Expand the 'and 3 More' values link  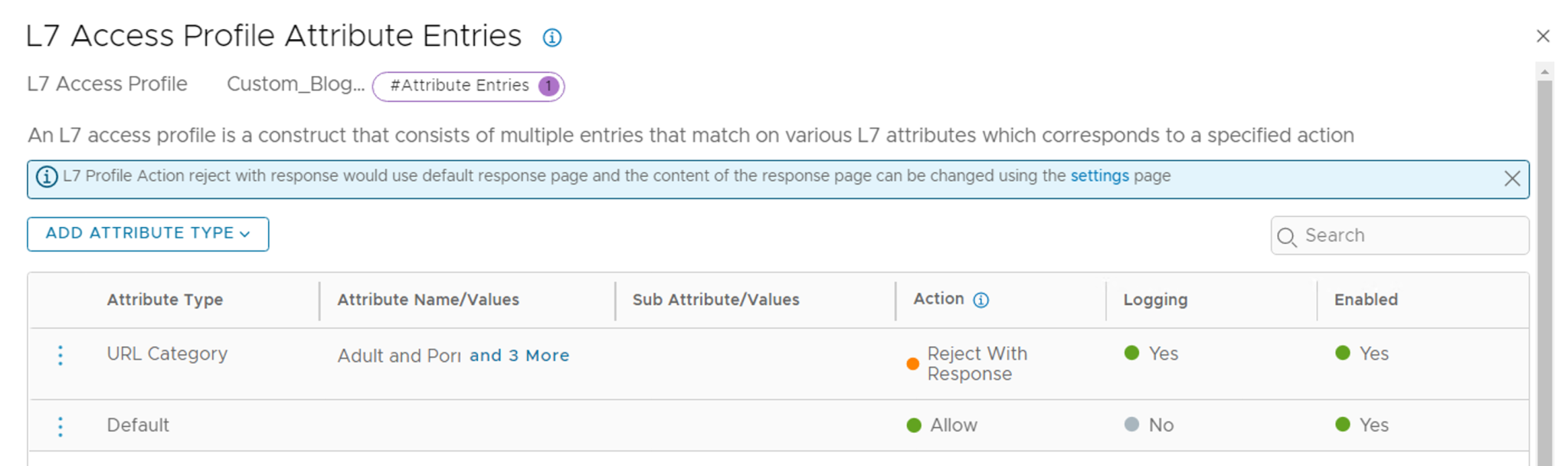(519, 356)
